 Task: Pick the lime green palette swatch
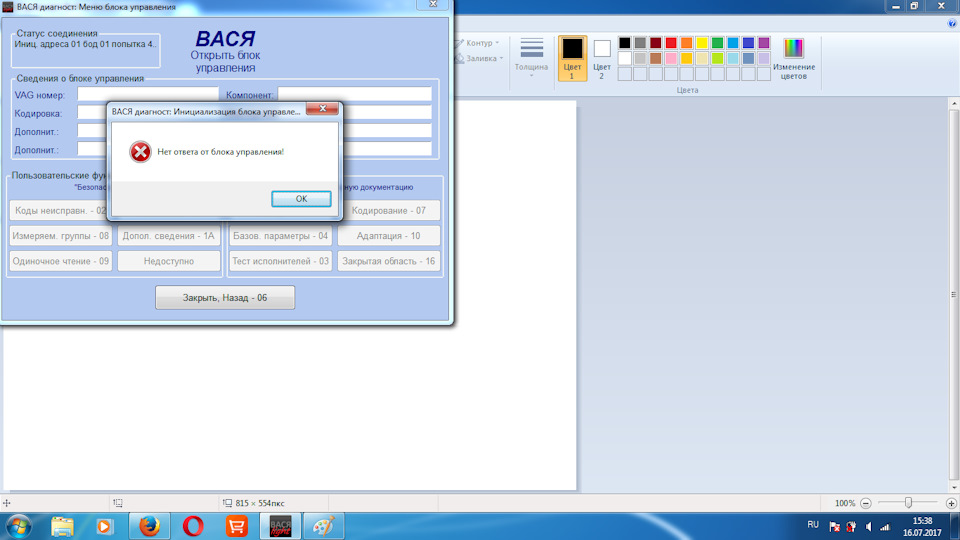point(718,58)
